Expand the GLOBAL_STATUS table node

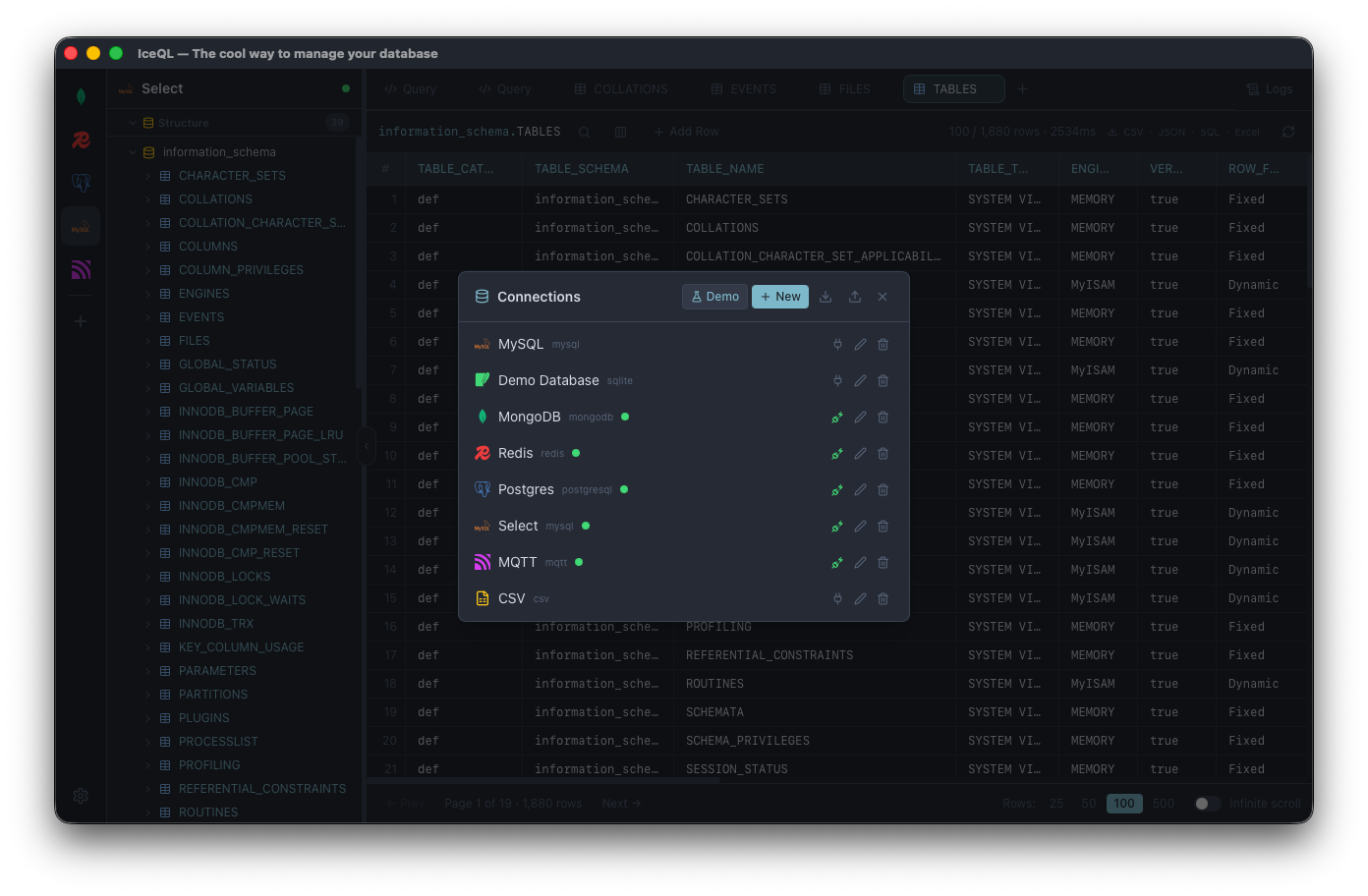tap(148, 364)
